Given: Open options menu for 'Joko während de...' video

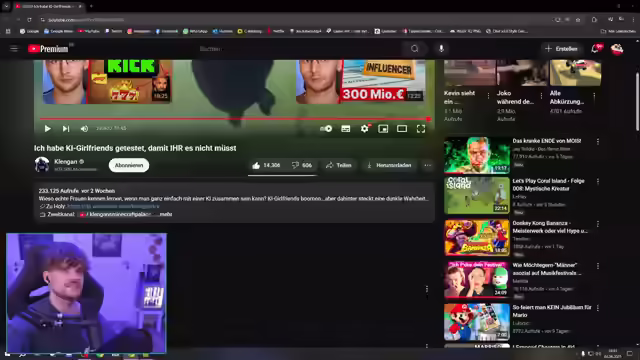Looking at the screenshot, I should click(542, 96).
